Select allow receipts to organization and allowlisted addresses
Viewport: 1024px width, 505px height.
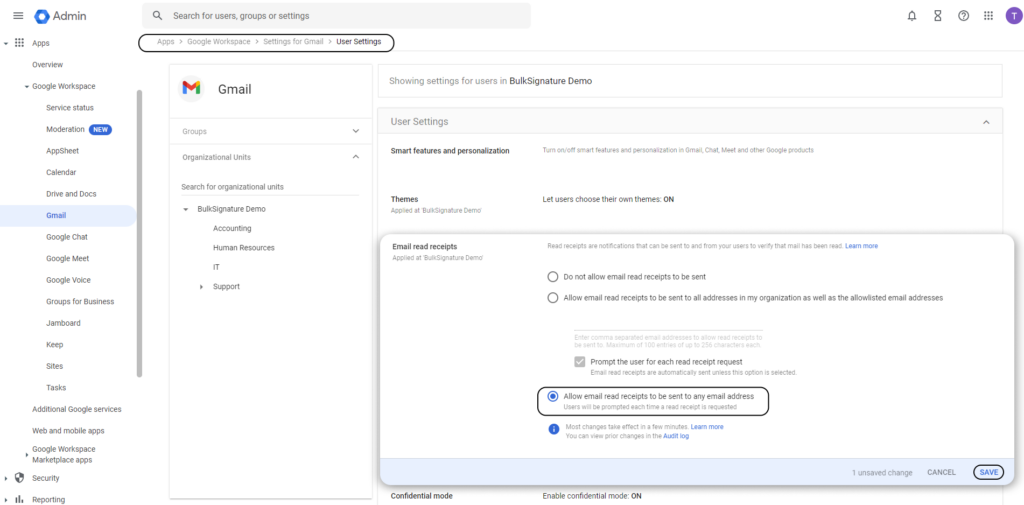553,297
